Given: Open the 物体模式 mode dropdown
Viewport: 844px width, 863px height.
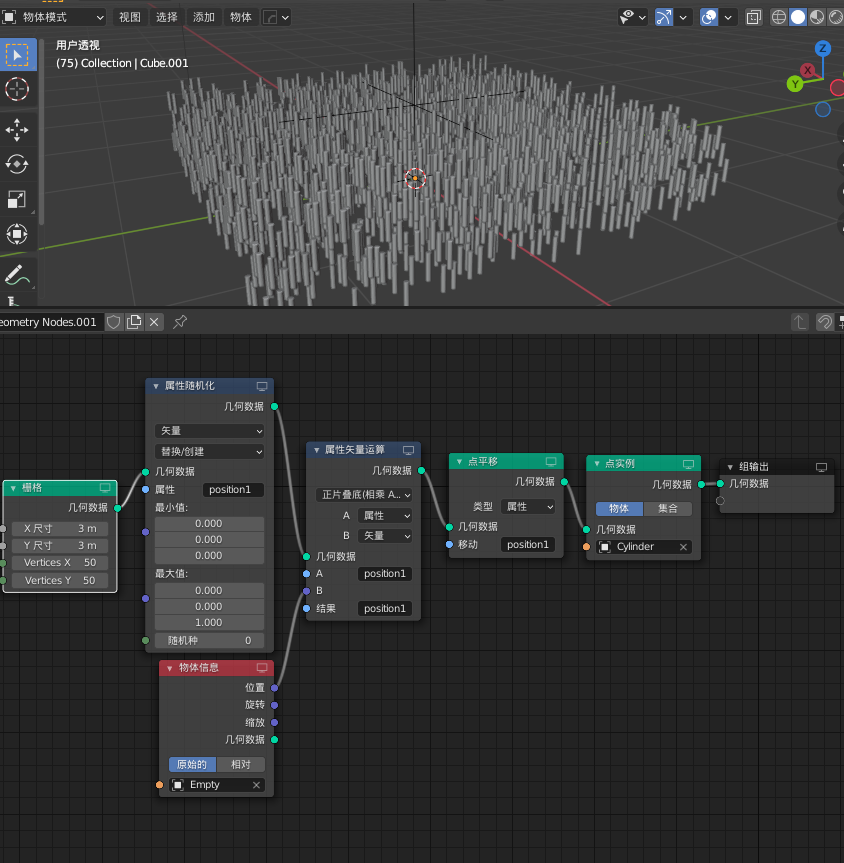Looking at the screenshot, I should [x=55, y=16].
